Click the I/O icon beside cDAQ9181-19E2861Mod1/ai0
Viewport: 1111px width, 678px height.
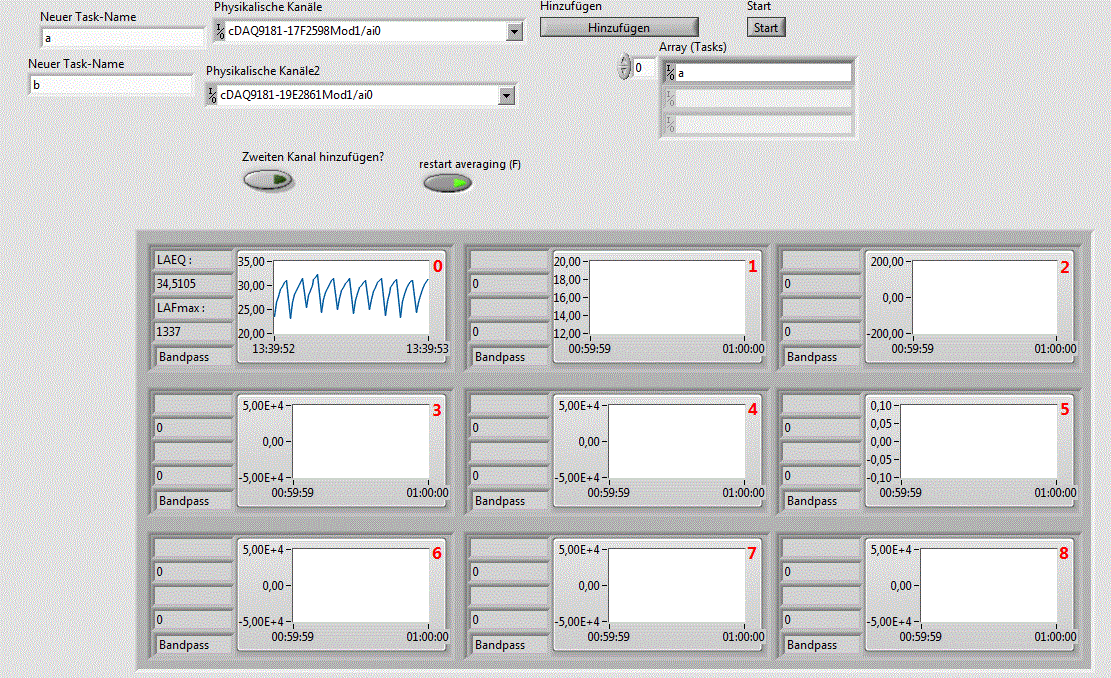point(212,95)
